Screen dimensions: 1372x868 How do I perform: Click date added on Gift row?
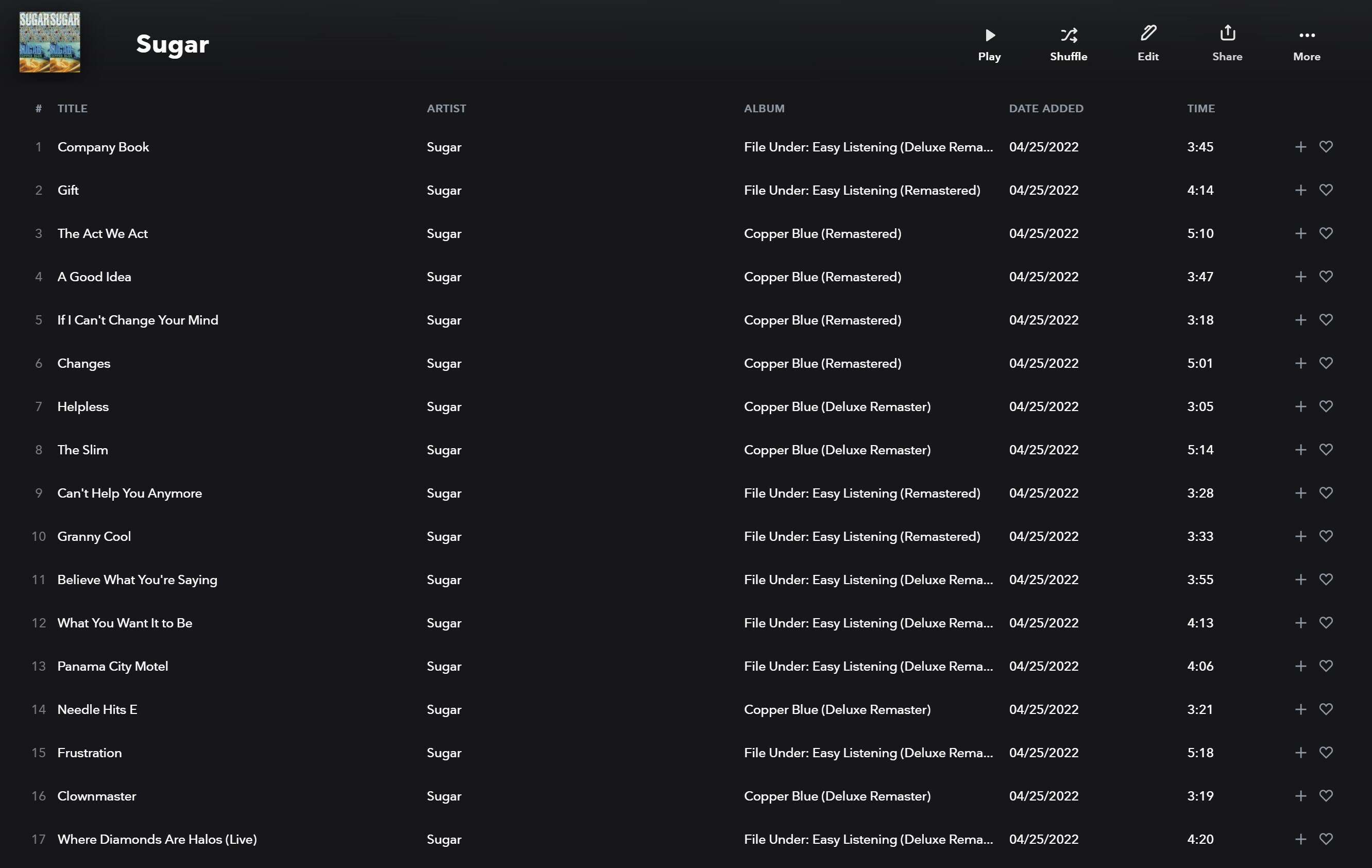(x=1043, y=190)
